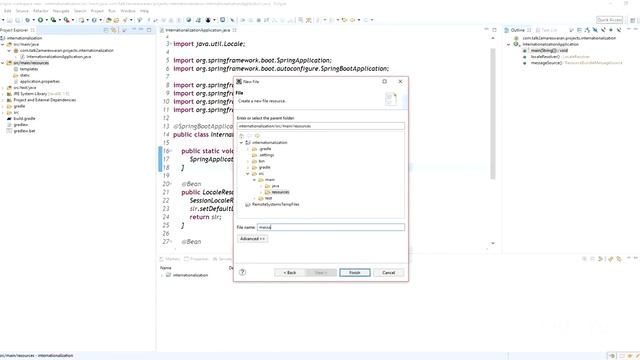This screenshot has height=360, width=640.
Task: Maximize the New File dialog
Action: (x=384, y=82)
